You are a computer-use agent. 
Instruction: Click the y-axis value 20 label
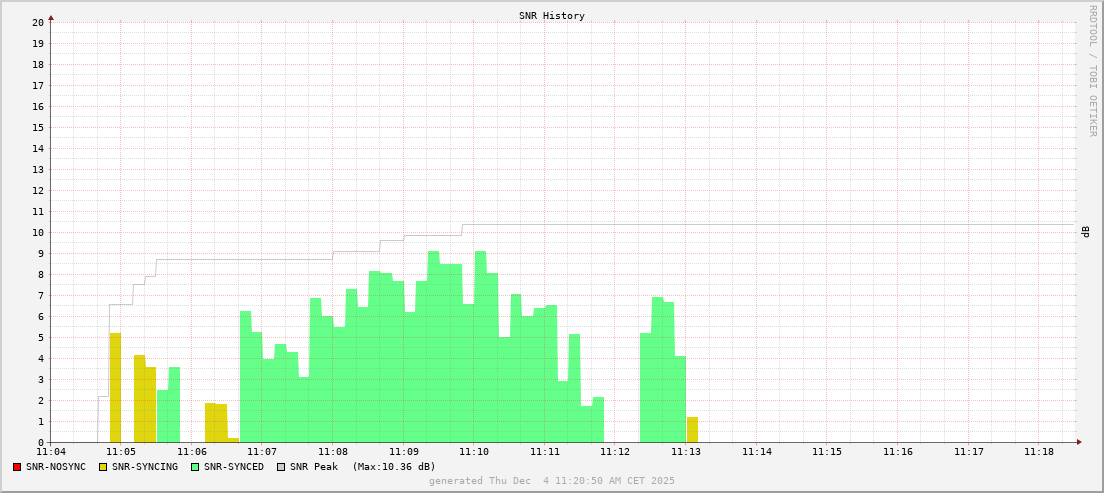coord(37,22)
